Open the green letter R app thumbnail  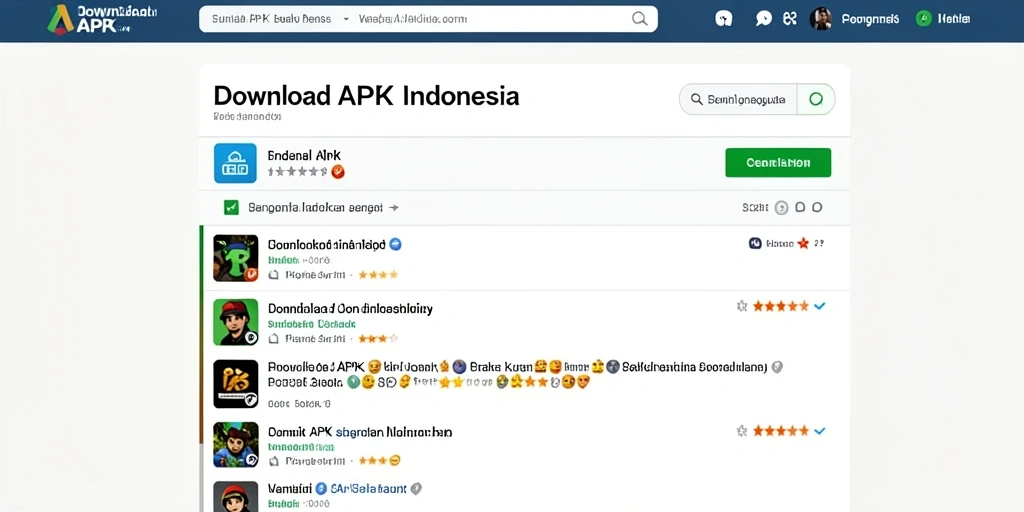[x=236, y=258]
